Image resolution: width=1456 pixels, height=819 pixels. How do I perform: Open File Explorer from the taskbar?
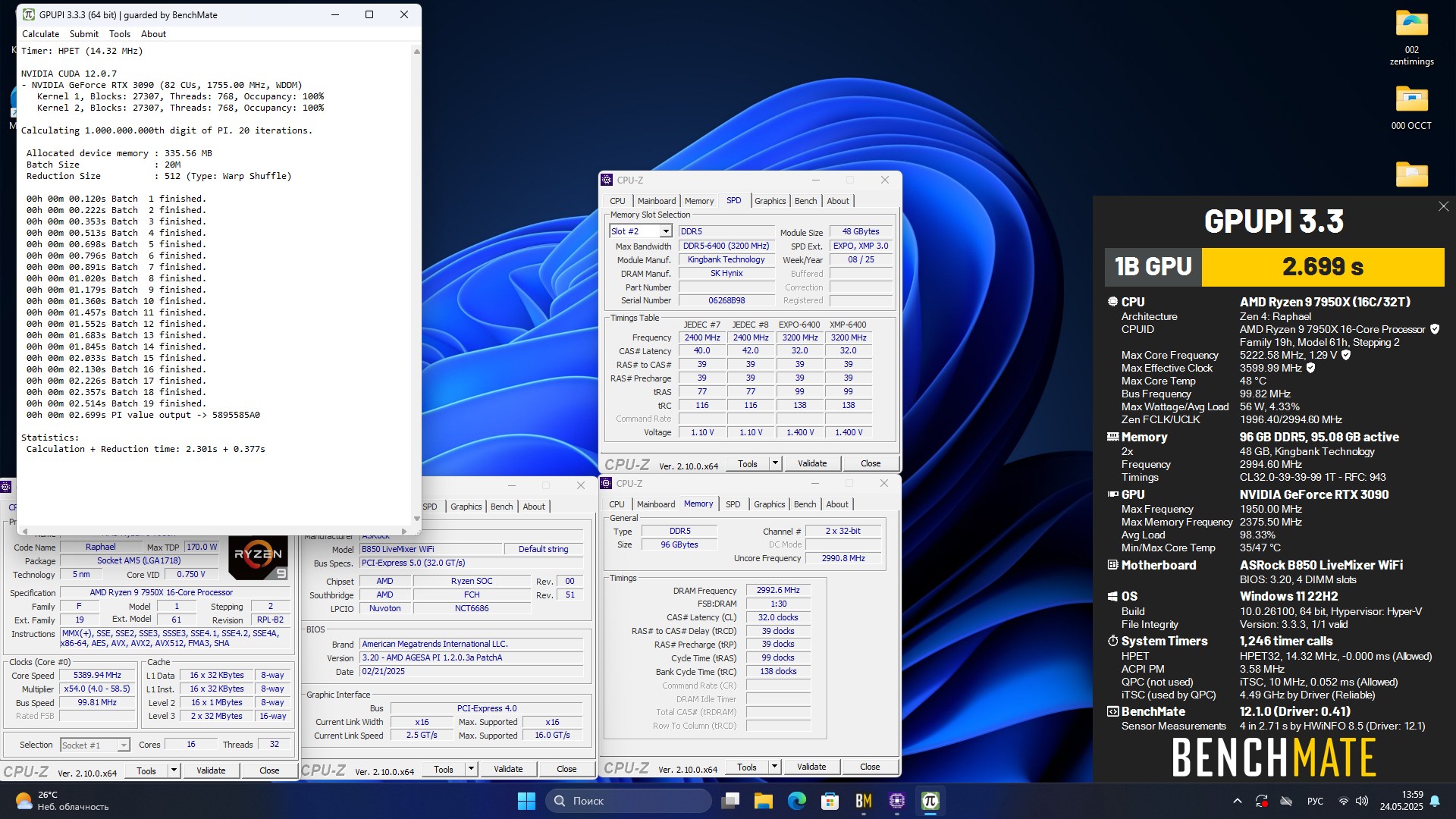coord(764,801)
